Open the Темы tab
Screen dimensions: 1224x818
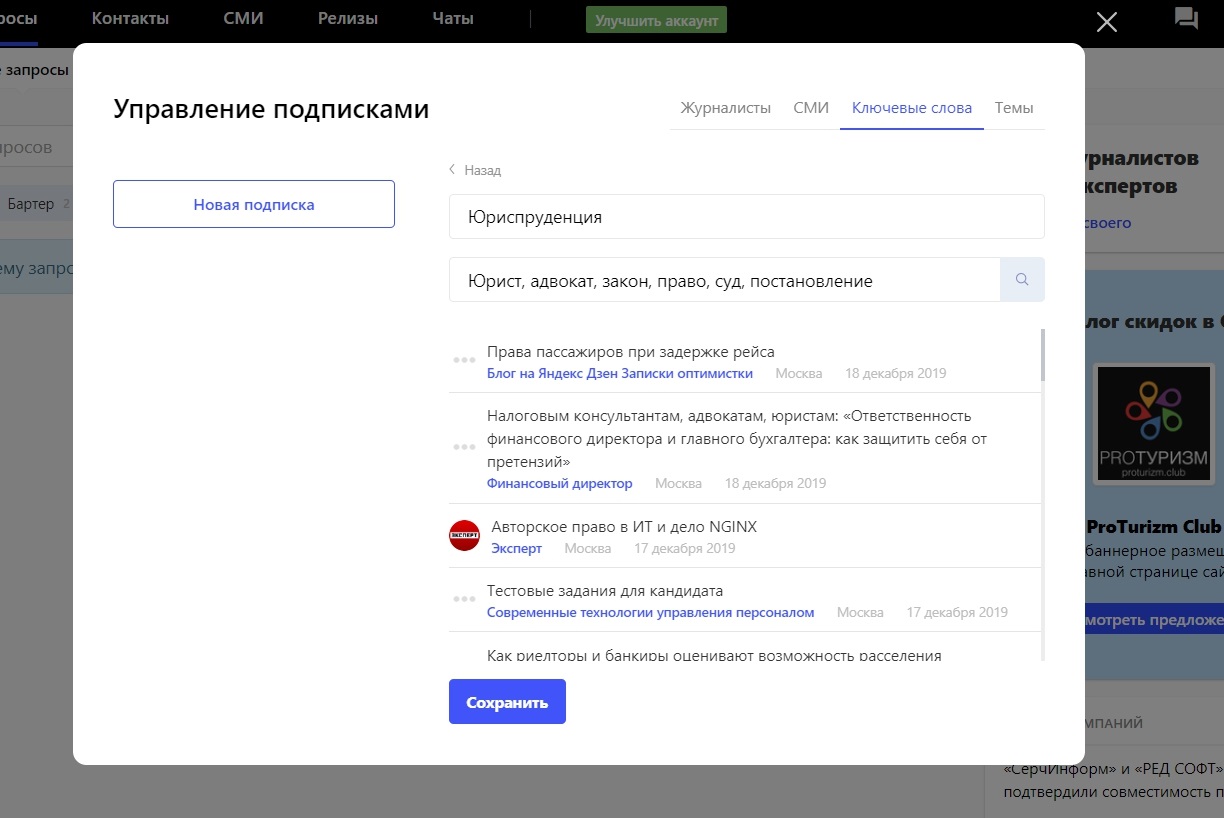tap(1014, 108)
